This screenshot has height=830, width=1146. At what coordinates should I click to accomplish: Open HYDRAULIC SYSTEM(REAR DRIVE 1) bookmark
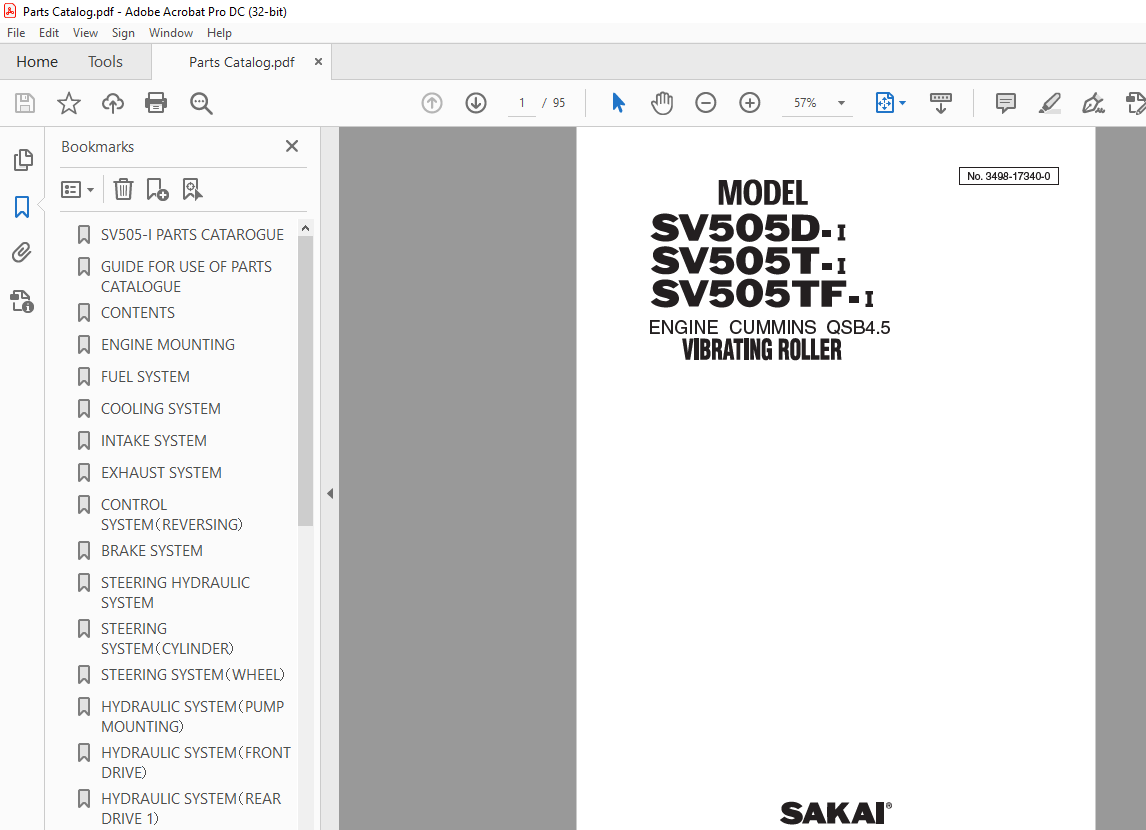[191, 808]
